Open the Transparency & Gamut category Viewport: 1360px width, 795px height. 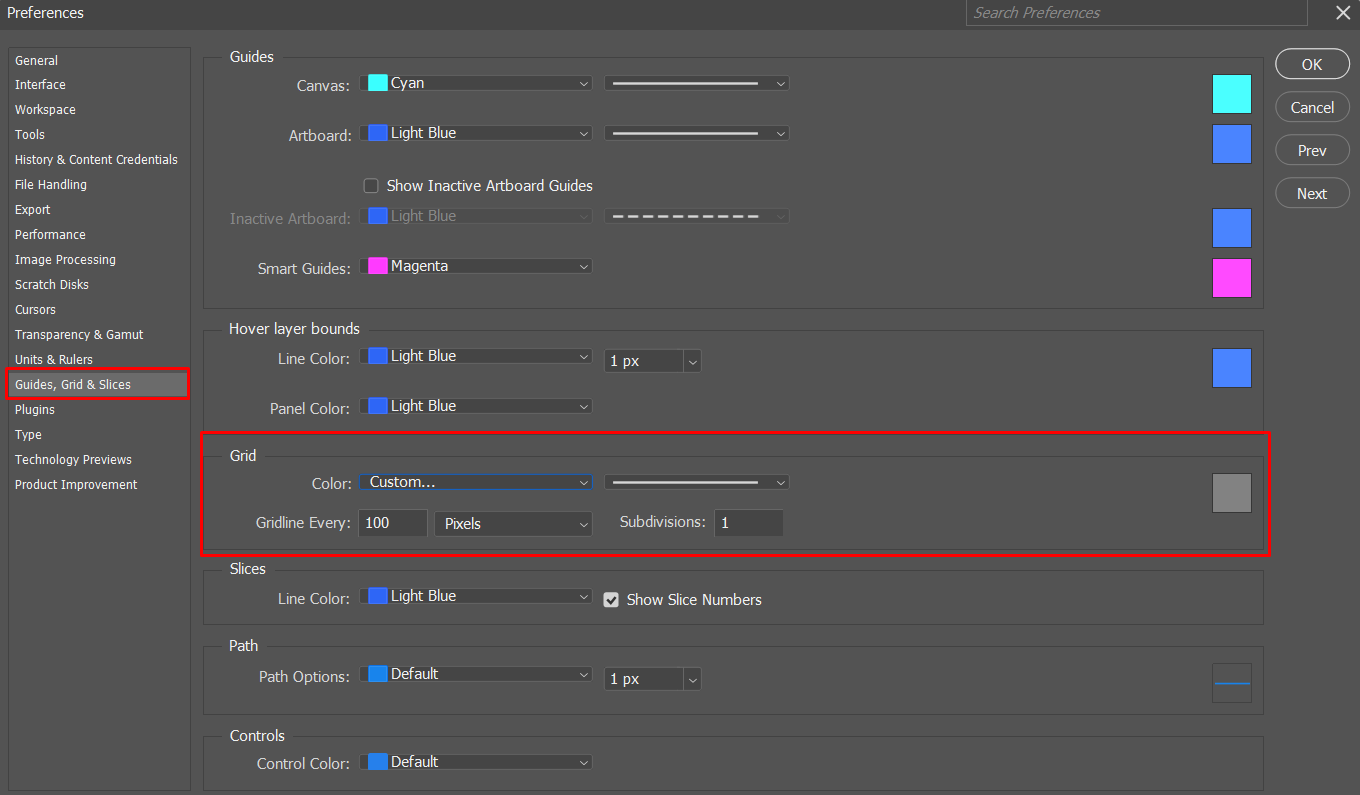point(79,335)
